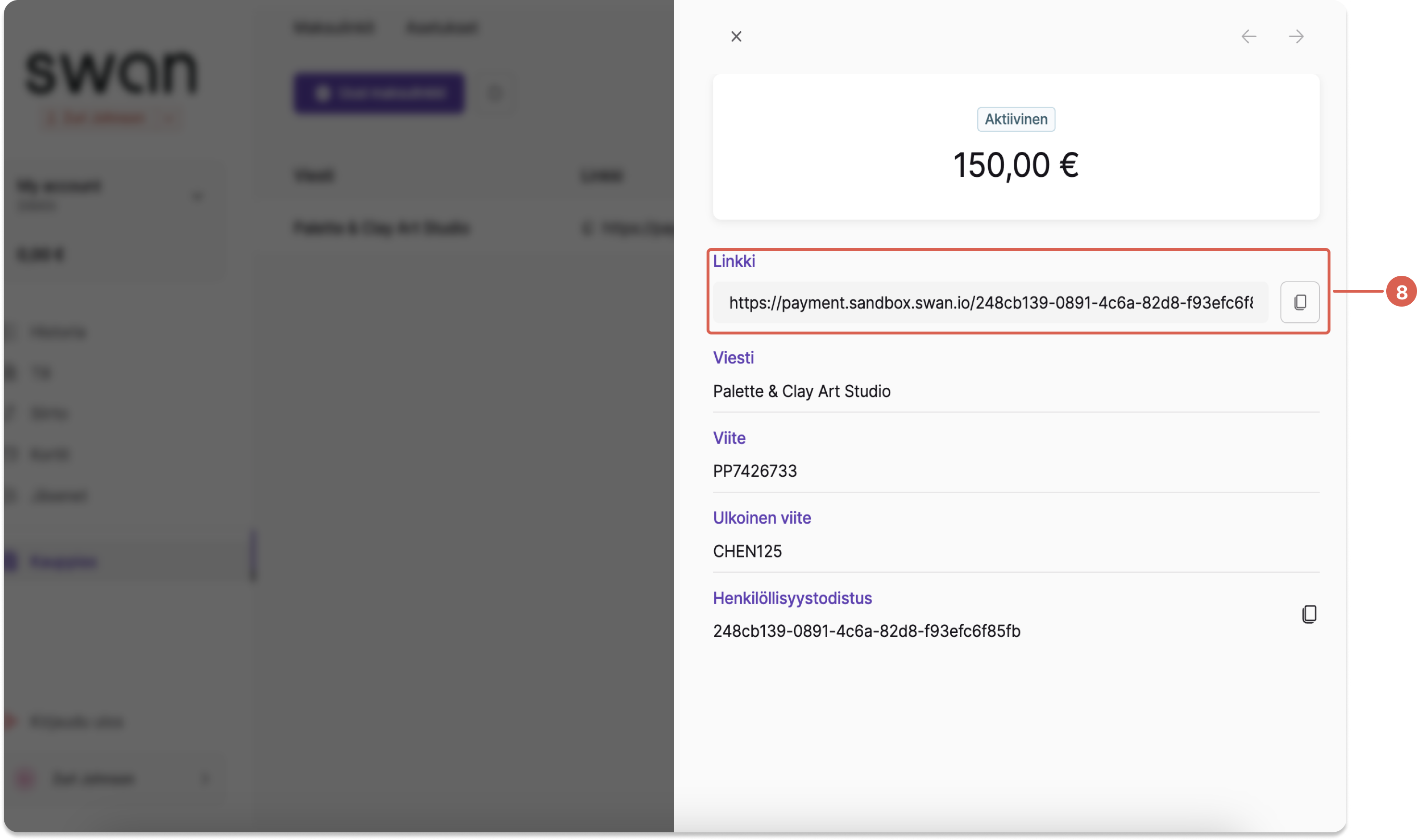Click the Viite label
The width and height of the screenshot is (1417, 840).
pyautogui.click(x=729, y=438)
